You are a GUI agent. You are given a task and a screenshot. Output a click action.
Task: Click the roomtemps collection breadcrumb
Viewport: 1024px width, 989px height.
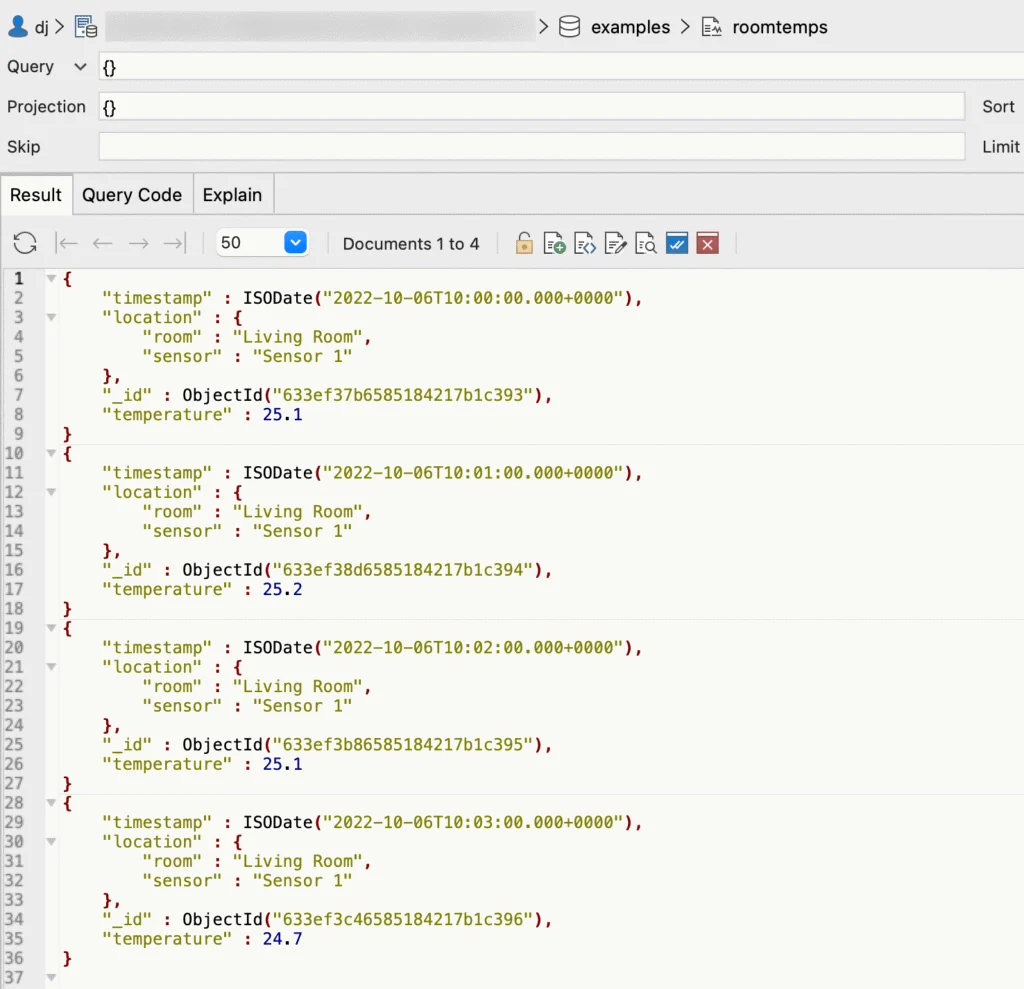click(780, 27)
